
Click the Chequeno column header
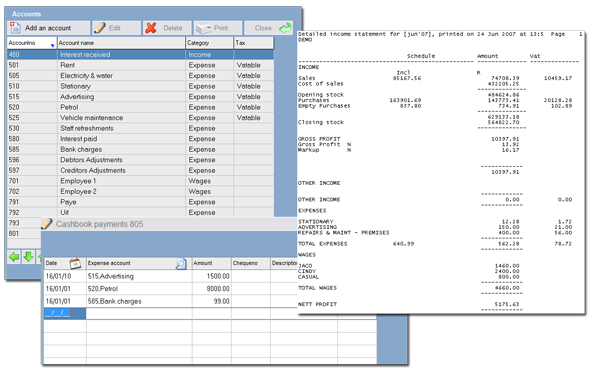(251, 263)
